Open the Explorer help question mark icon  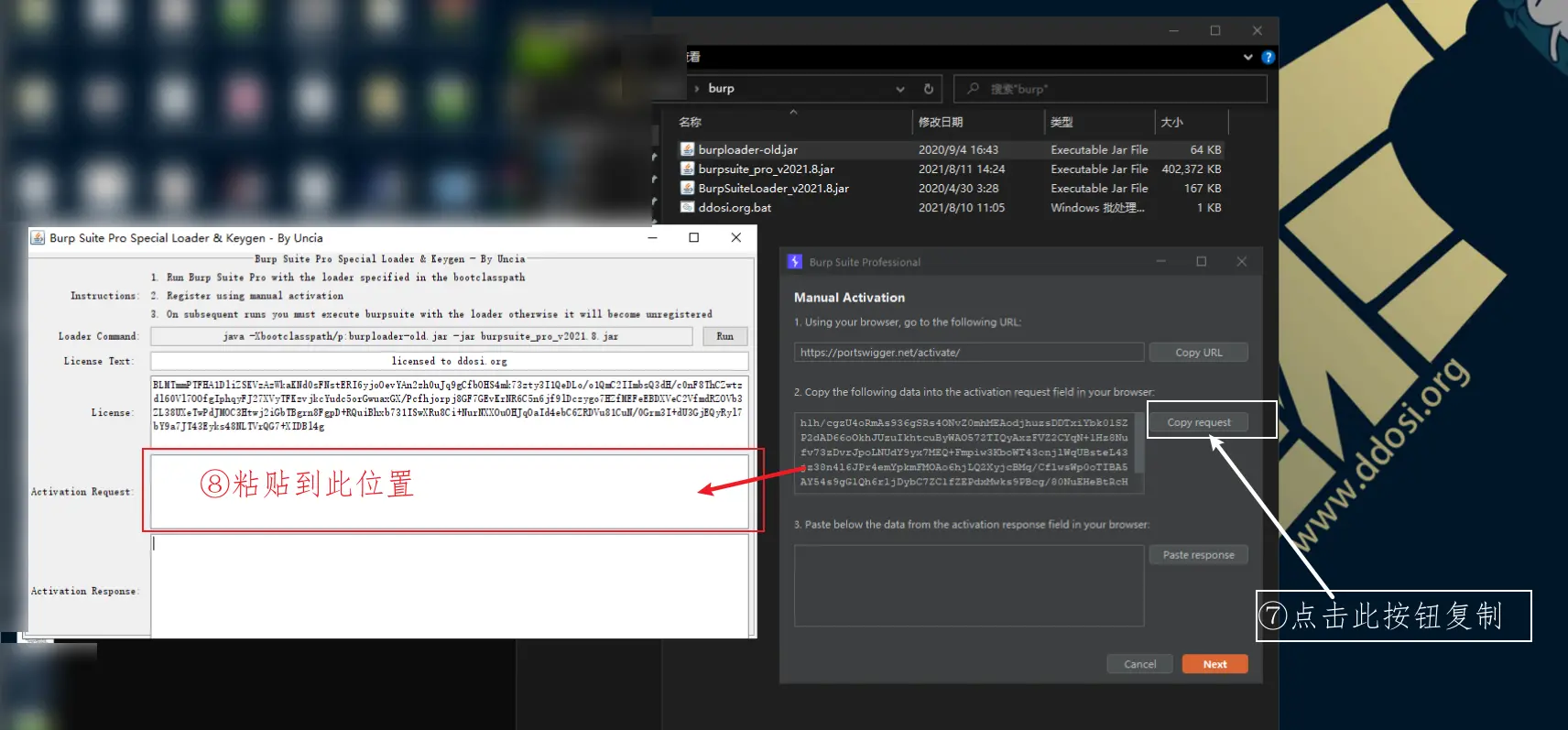[1268, 57]
